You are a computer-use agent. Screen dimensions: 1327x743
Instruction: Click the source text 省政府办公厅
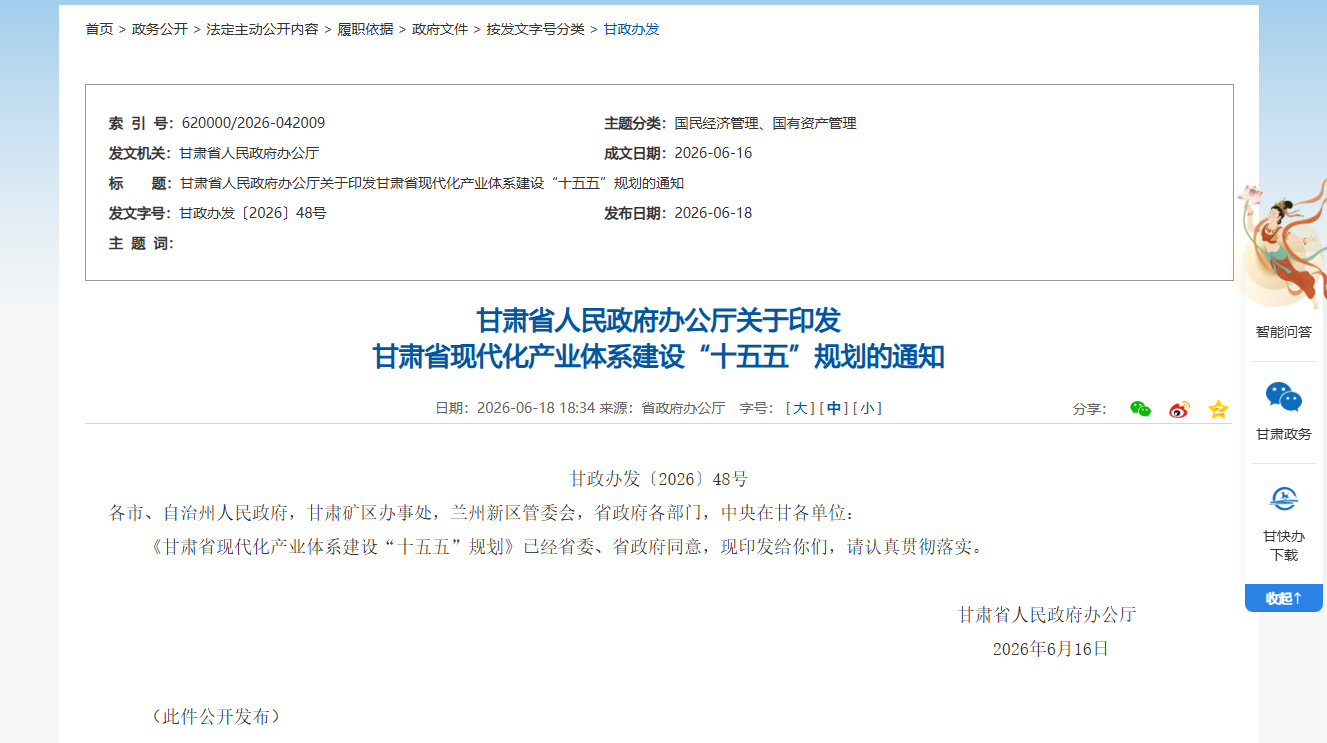[683, 408]
